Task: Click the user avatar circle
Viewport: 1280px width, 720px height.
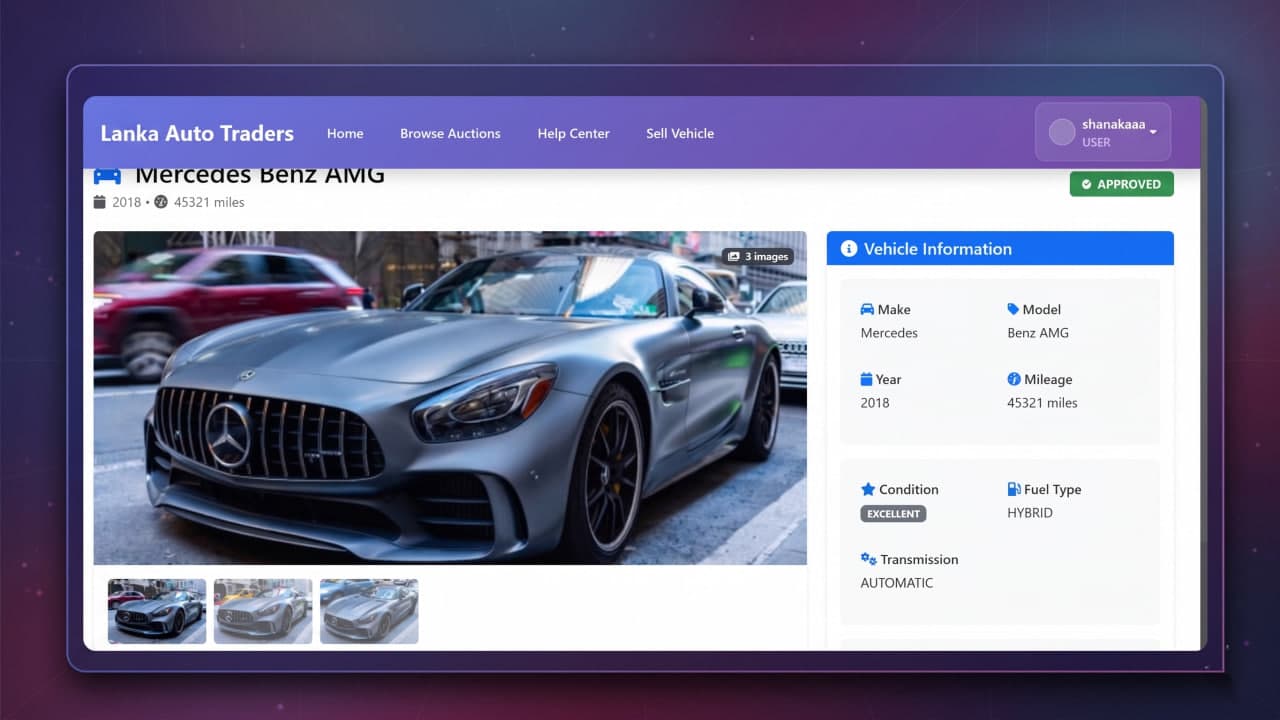Action: click(1062, 132)
